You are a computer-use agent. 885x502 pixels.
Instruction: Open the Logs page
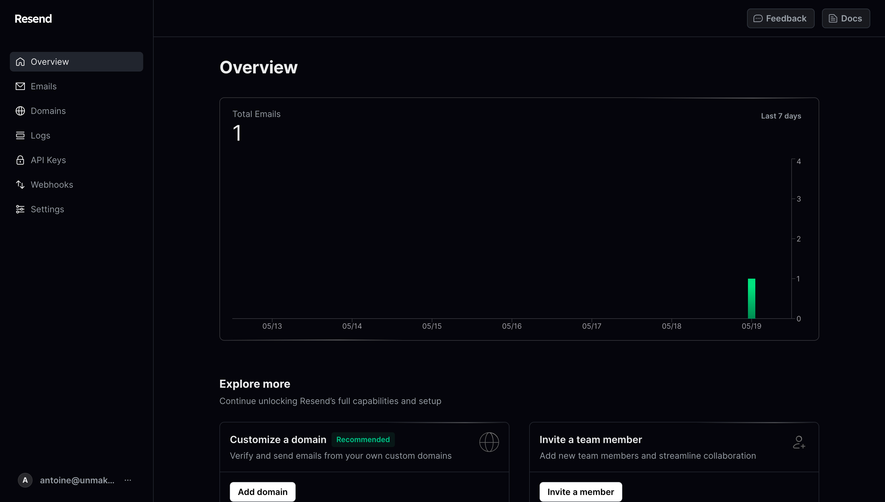(76, 136)
